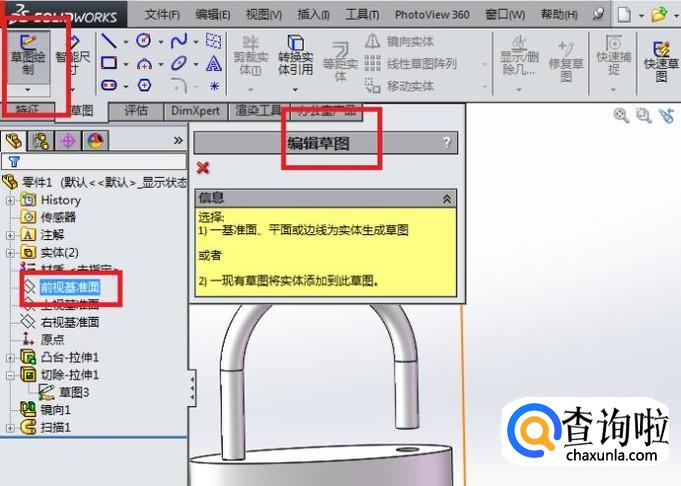Open the 视图(V) menu
This screenshot has height=486, width=681.
[264, 15]
